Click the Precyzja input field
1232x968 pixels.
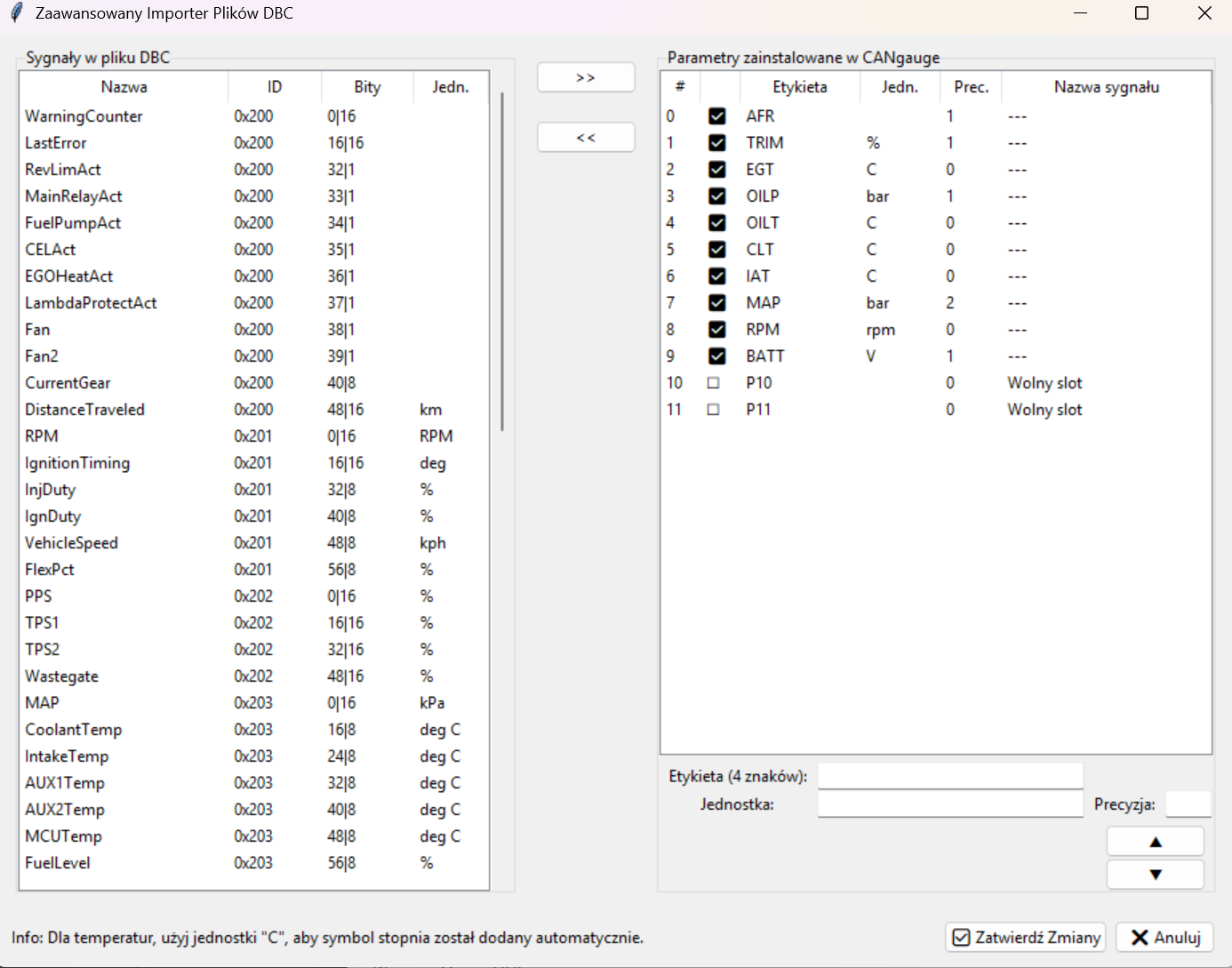(x=1188, y=804)
